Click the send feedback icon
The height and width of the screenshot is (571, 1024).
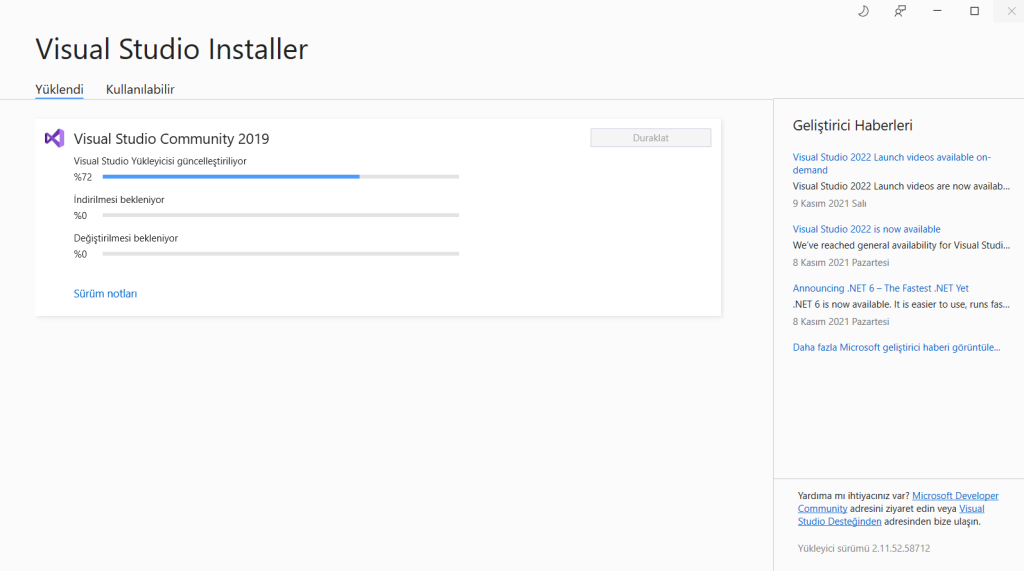[900, 11]
